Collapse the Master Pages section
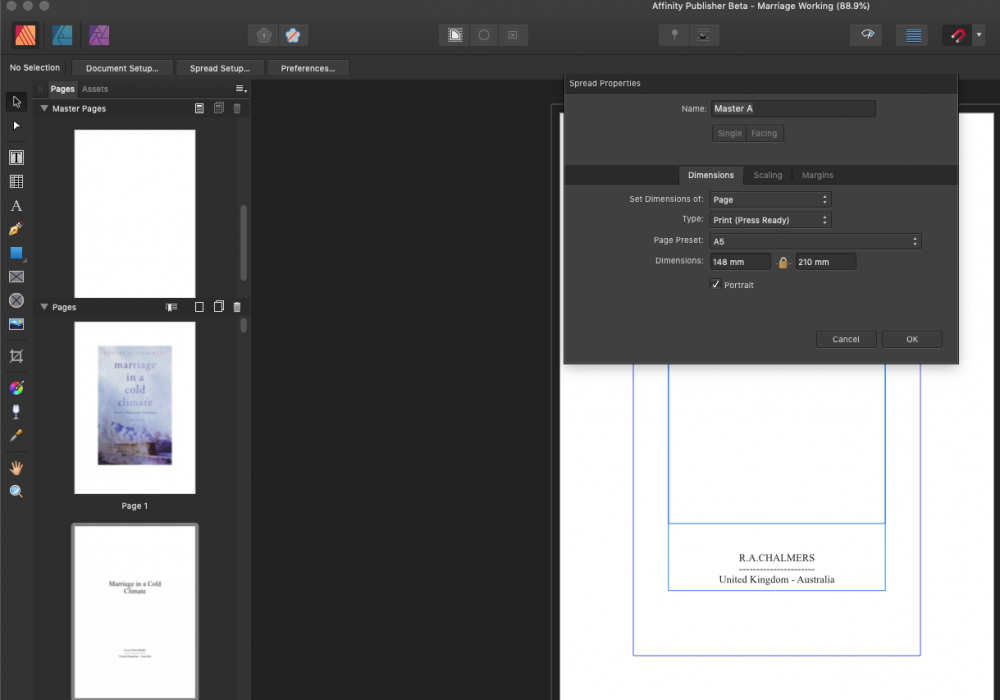This screenshot has height=700, width=1000. click(x=43, y=108)
